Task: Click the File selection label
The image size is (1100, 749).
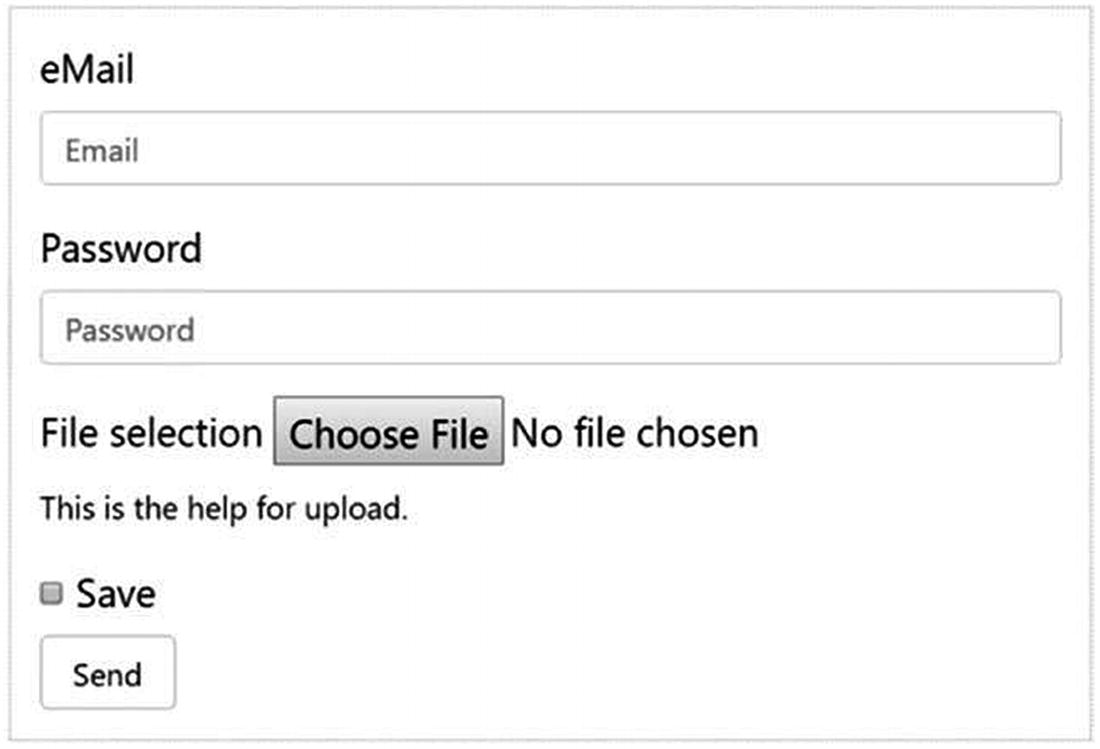Action: point(151,433)
